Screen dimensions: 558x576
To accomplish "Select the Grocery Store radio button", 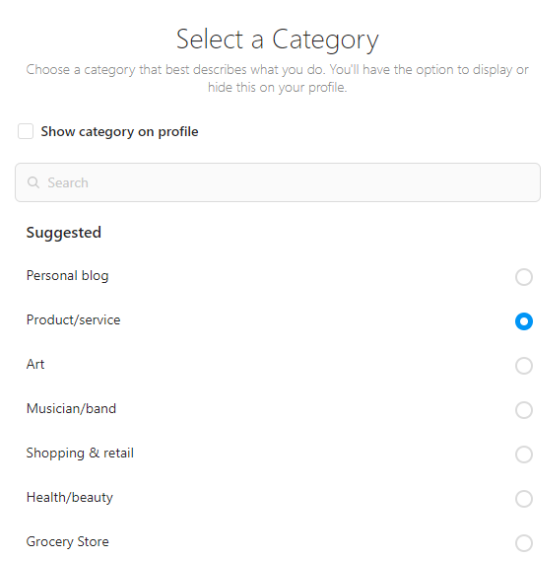I will point(524,543).
